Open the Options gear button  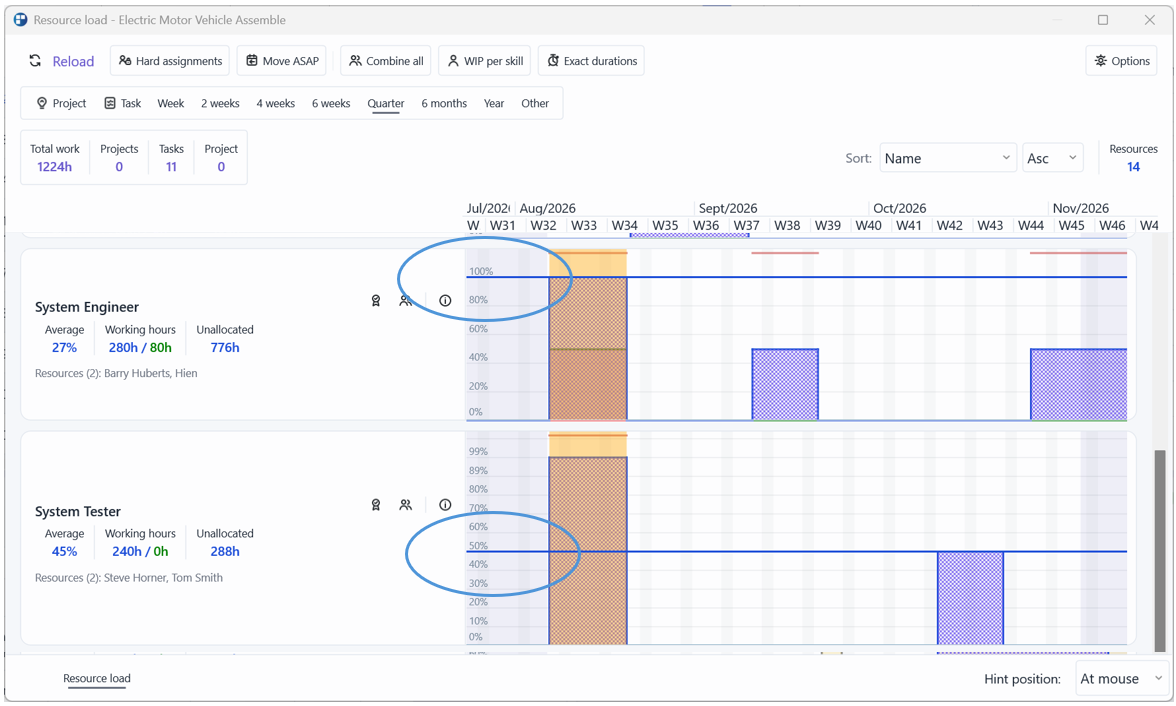click(1121, 62)
